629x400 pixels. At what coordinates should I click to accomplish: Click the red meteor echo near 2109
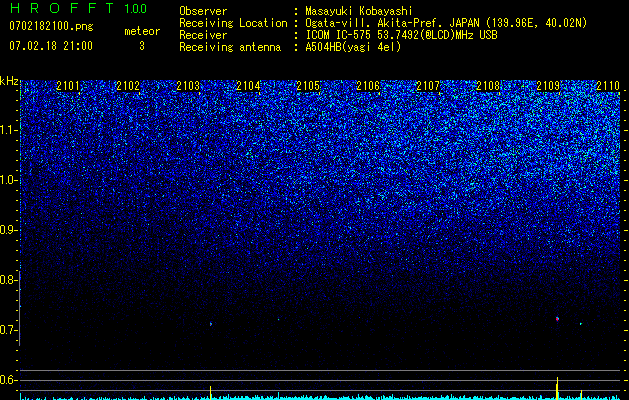[x=557, y=319]
